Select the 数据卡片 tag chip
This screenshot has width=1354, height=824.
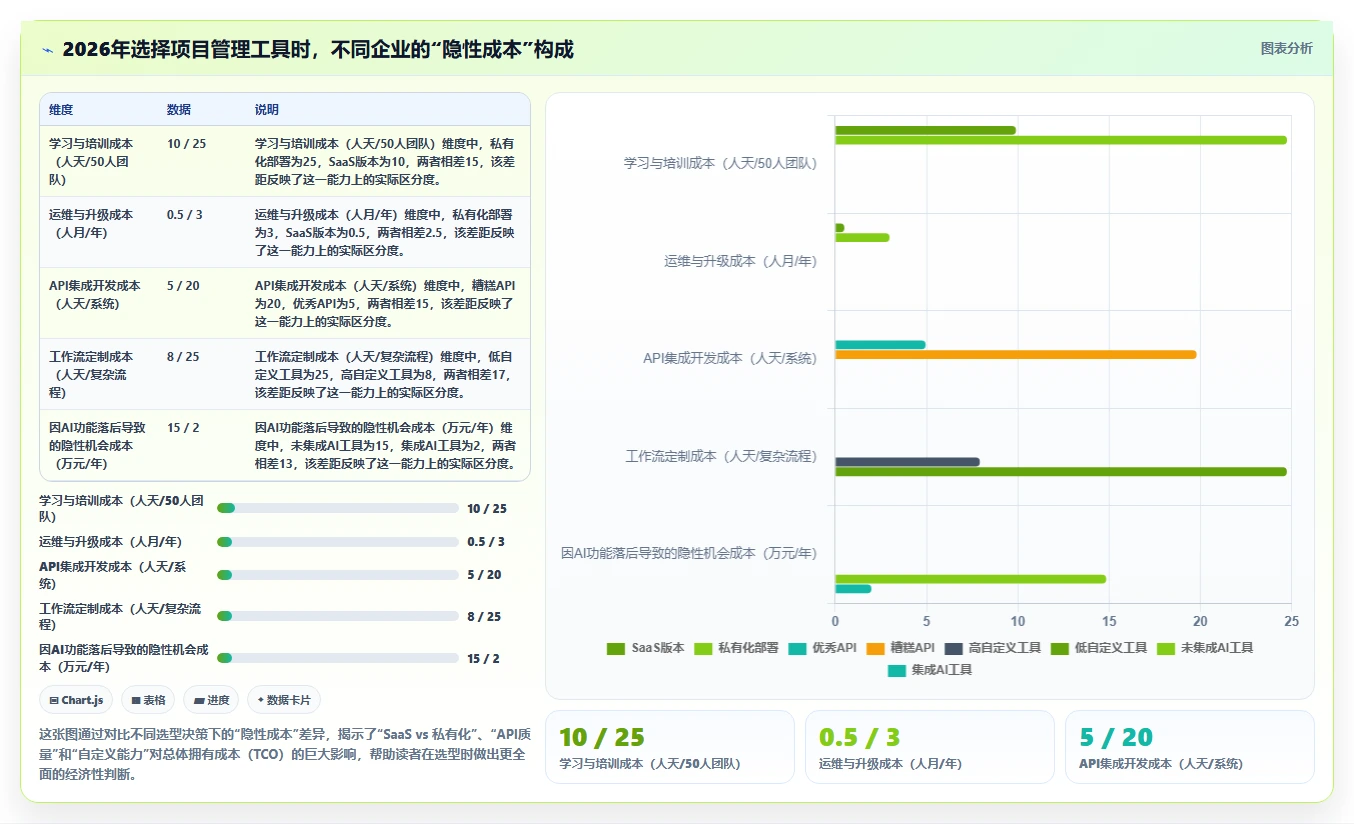coord(285,700)
